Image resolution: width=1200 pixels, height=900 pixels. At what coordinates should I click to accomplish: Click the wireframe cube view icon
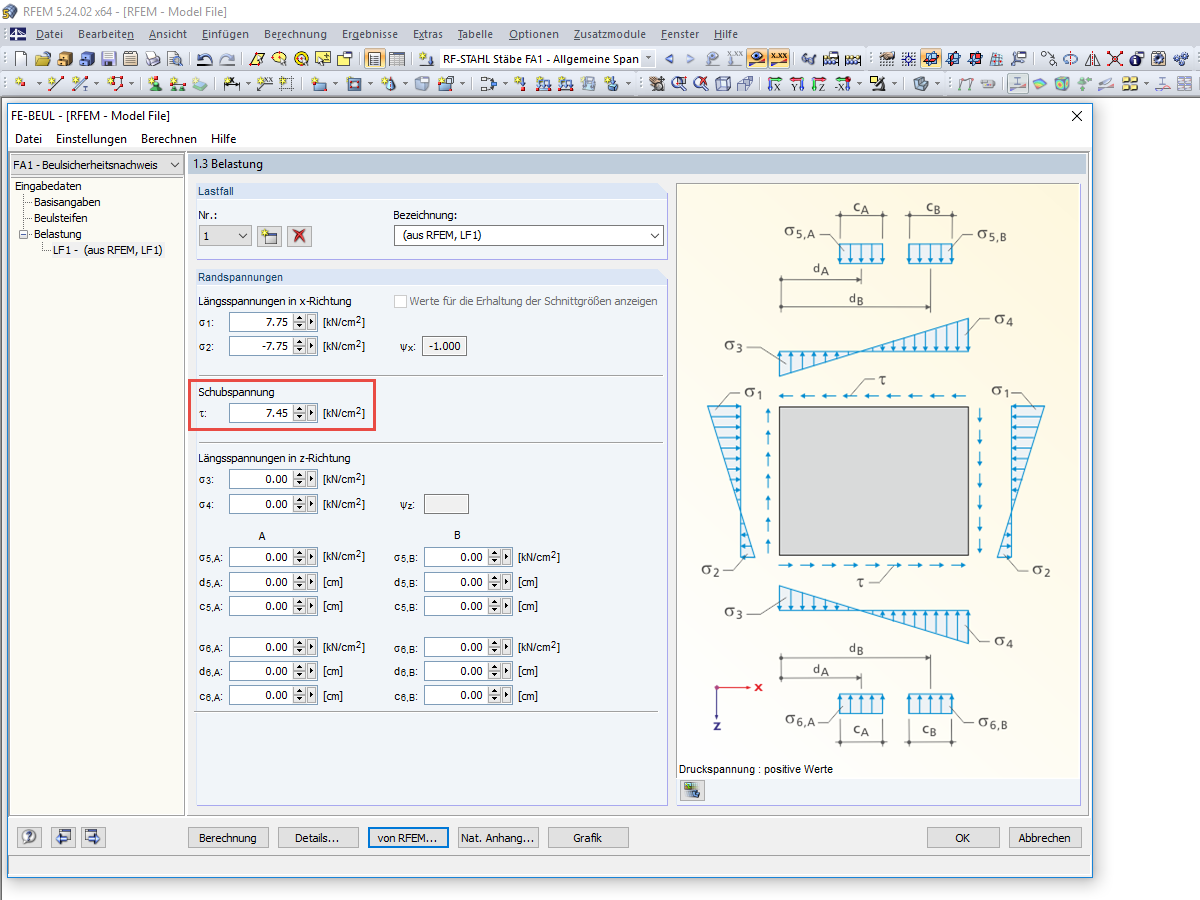click(724, 83)
